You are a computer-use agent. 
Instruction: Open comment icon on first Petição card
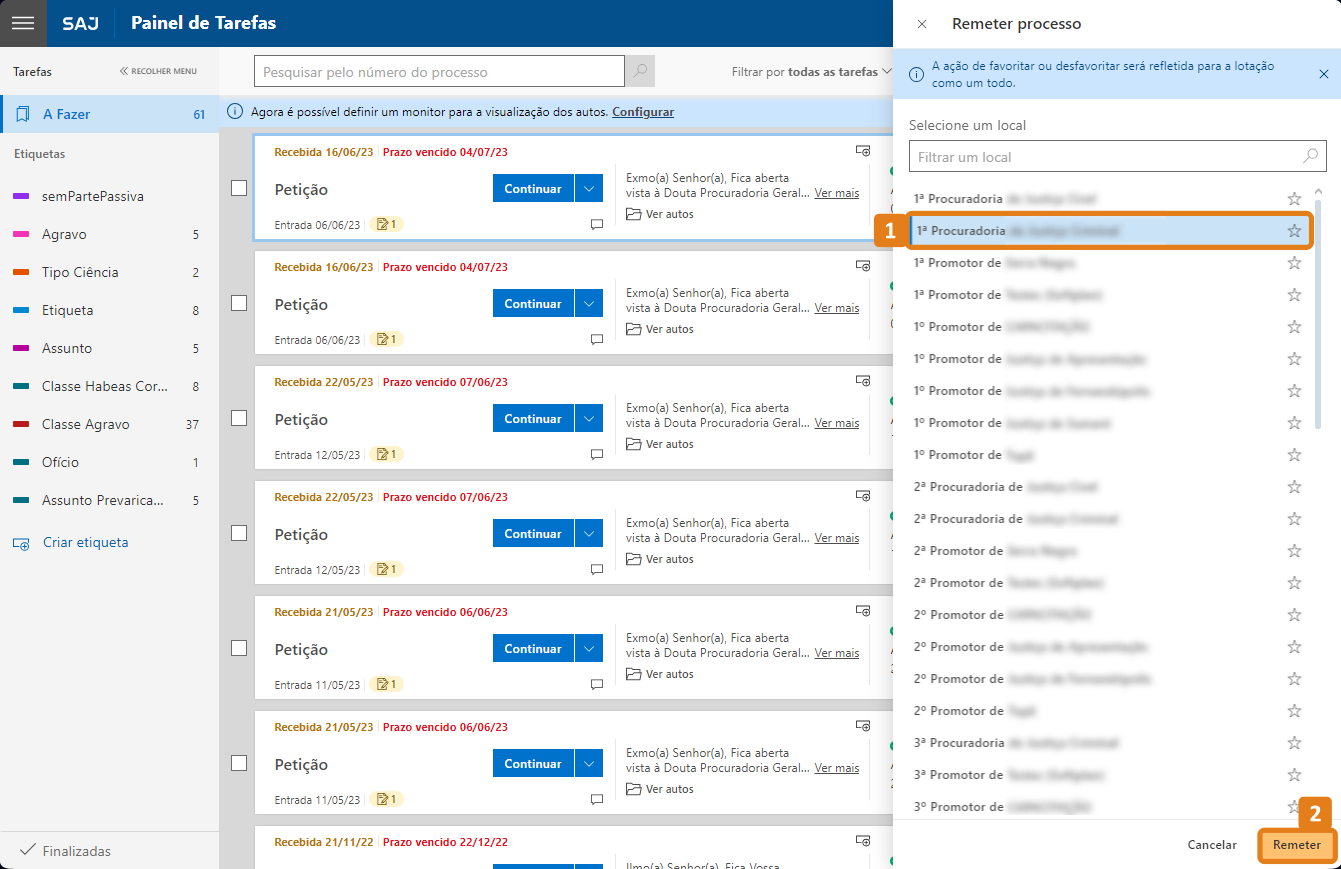(597, 225)
